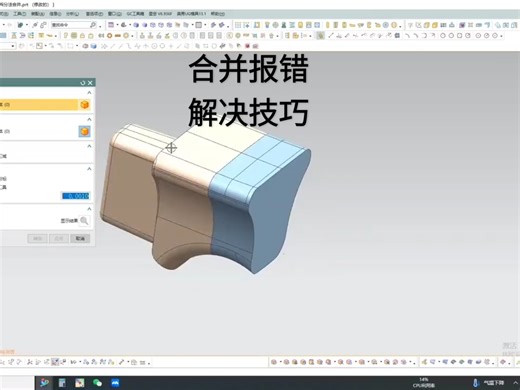520x390 pixels.
Task: Open the 信息(I) menu
Action: 55,14
